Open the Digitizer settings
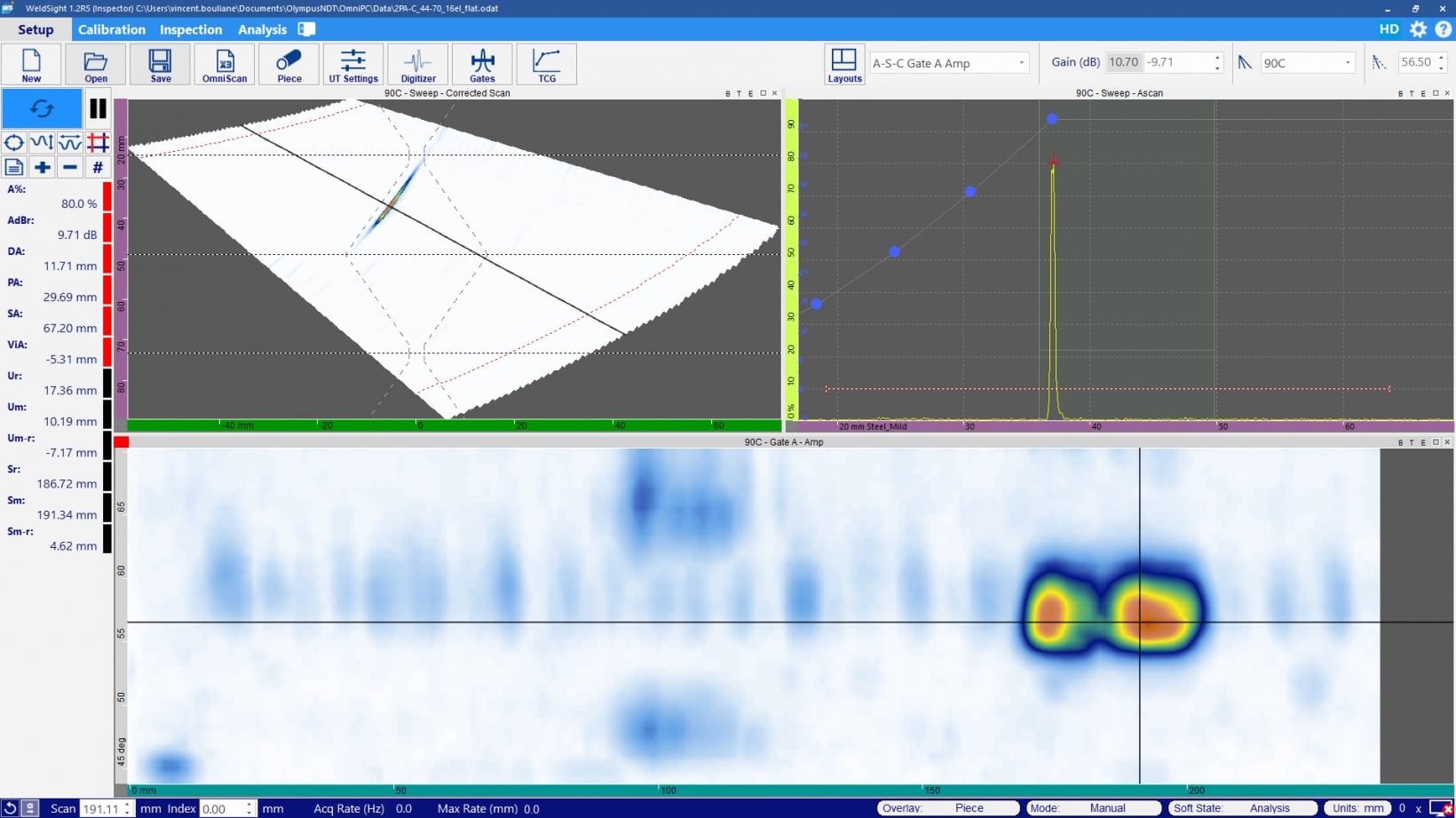The image size is (1456, 818). (417, 65)
